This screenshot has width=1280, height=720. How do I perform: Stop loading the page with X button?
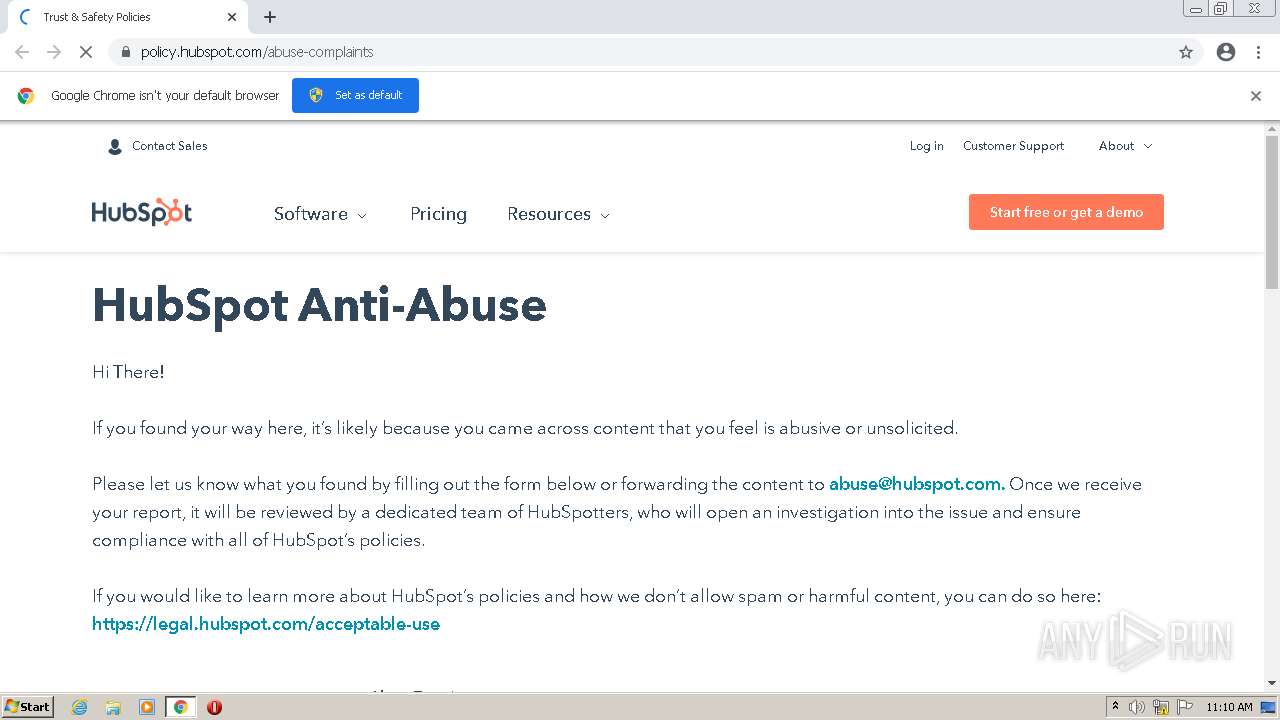point(86,52)
